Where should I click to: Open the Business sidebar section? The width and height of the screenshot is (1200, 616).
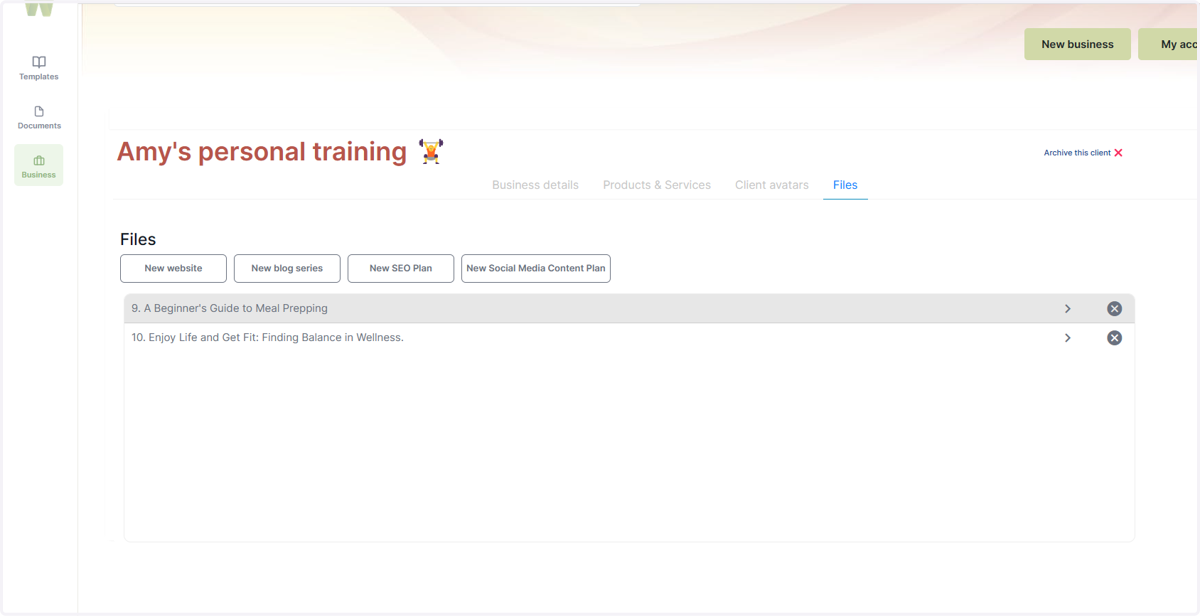click(39, 165)
